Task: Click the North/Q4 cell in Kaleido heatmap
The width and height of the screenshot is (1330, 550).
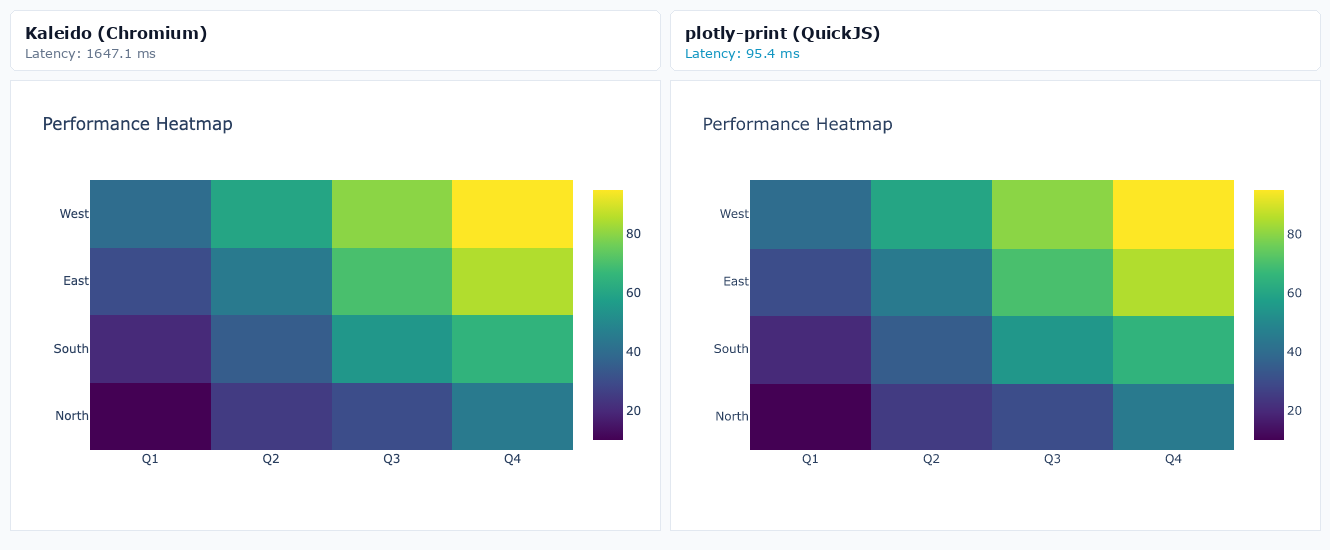Action: coord(512,416)
